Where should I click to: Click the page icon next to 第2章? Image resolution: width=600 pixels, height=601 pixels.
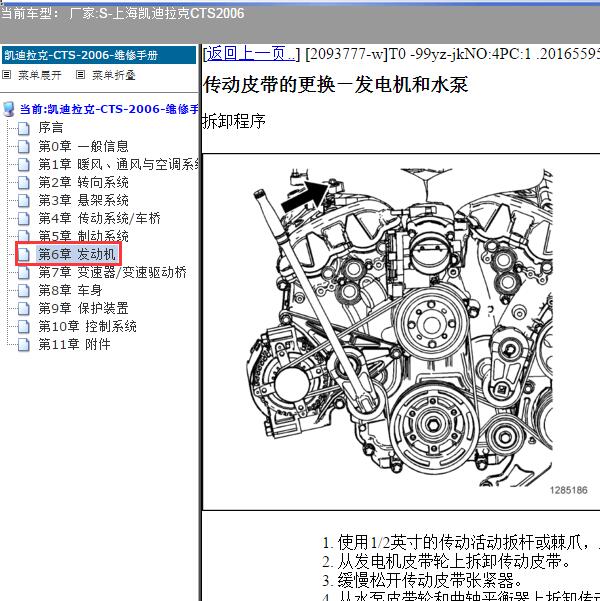pos(24,182)
